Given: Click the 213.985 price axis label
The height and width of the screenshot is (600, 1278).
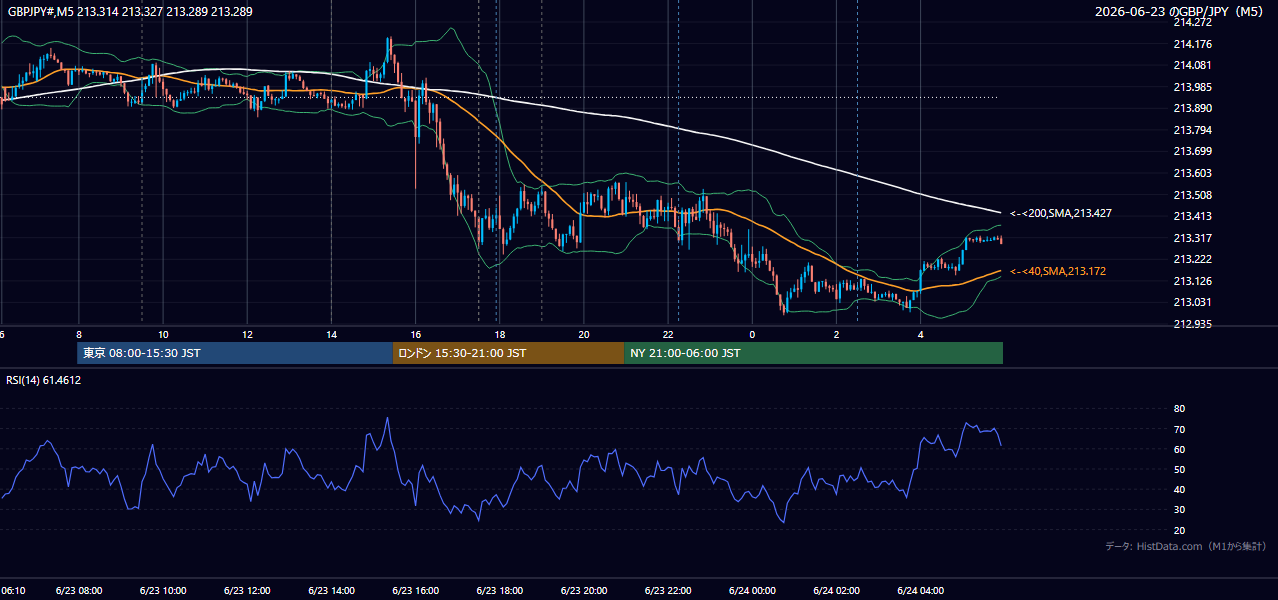Looking at the screenshot, I should click(x=1192, y=87).
